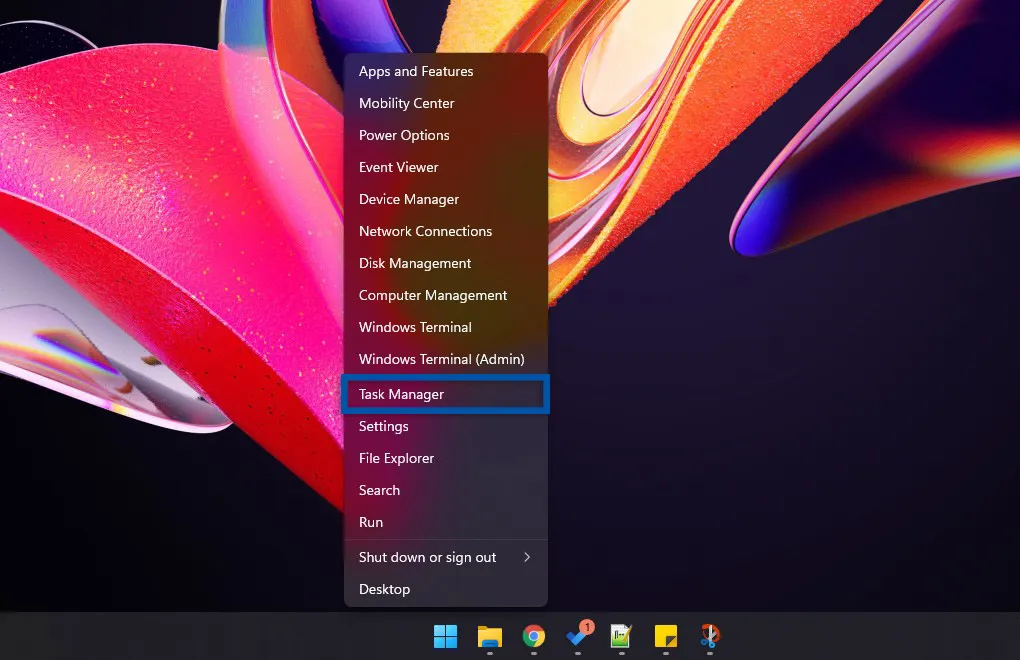This screenshot has width=1020, height=660.
Task: Launch File Explorer from the taskbar
Action: click(489, 637)
